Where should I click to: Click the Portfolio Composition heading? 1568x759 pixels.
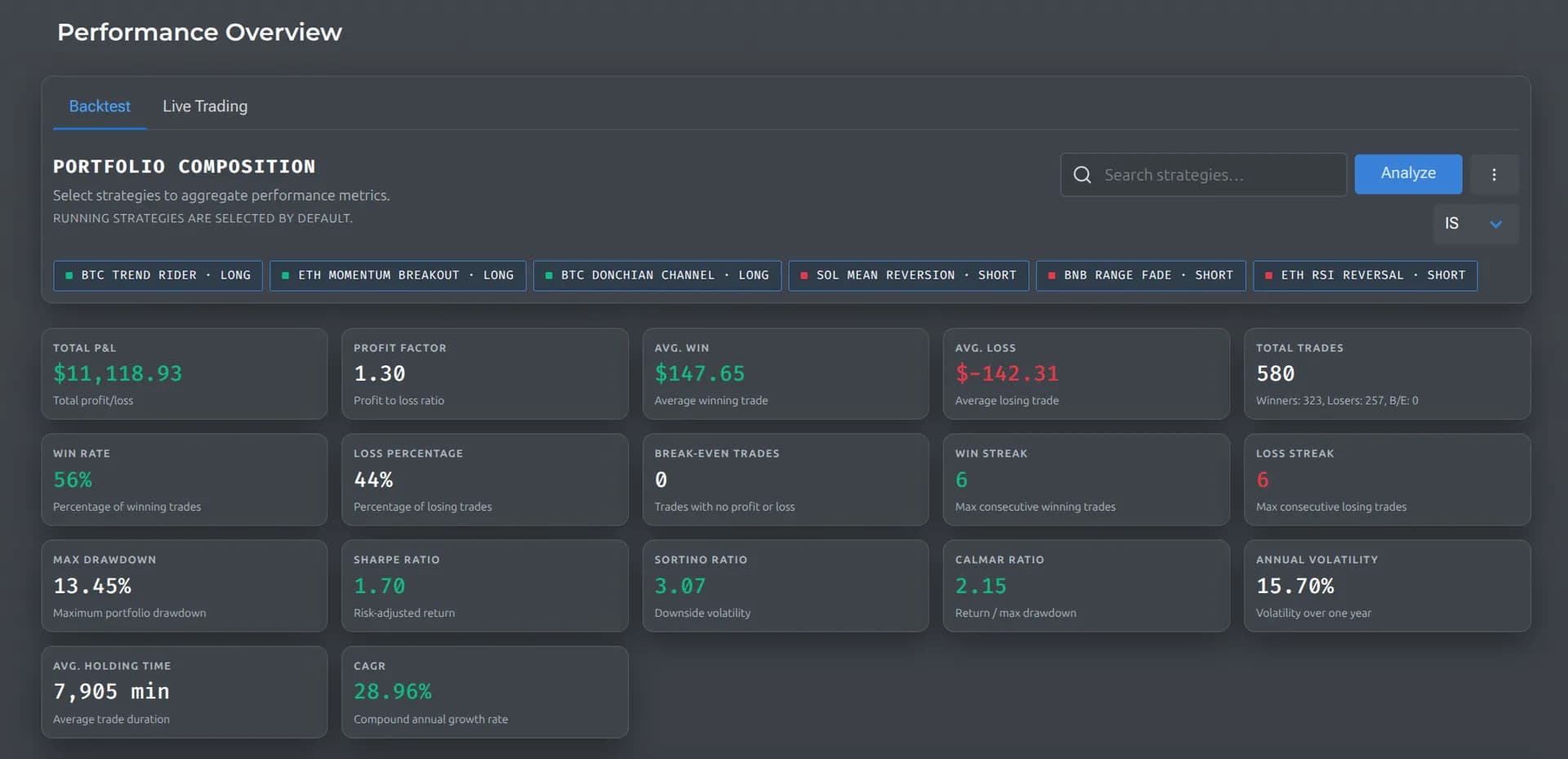coord(184,167)
